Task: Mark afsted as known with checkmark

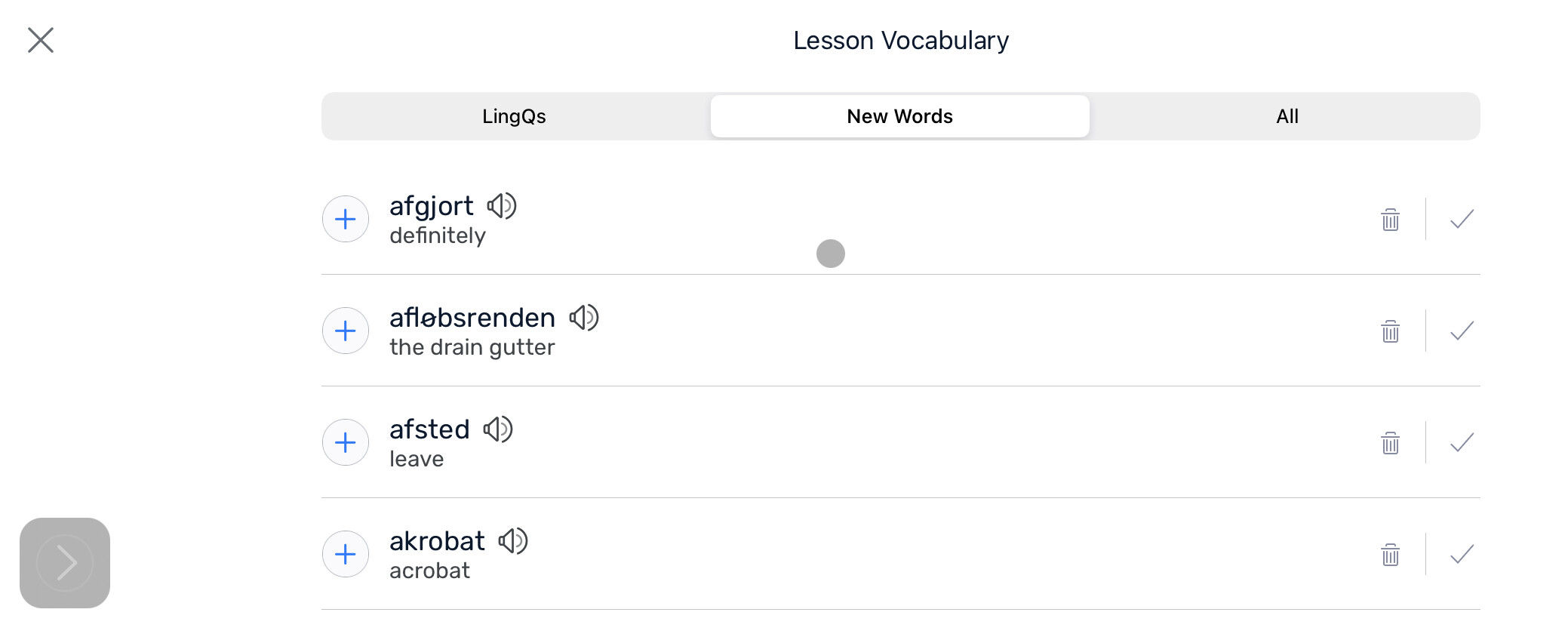Action: [1462, 442]
